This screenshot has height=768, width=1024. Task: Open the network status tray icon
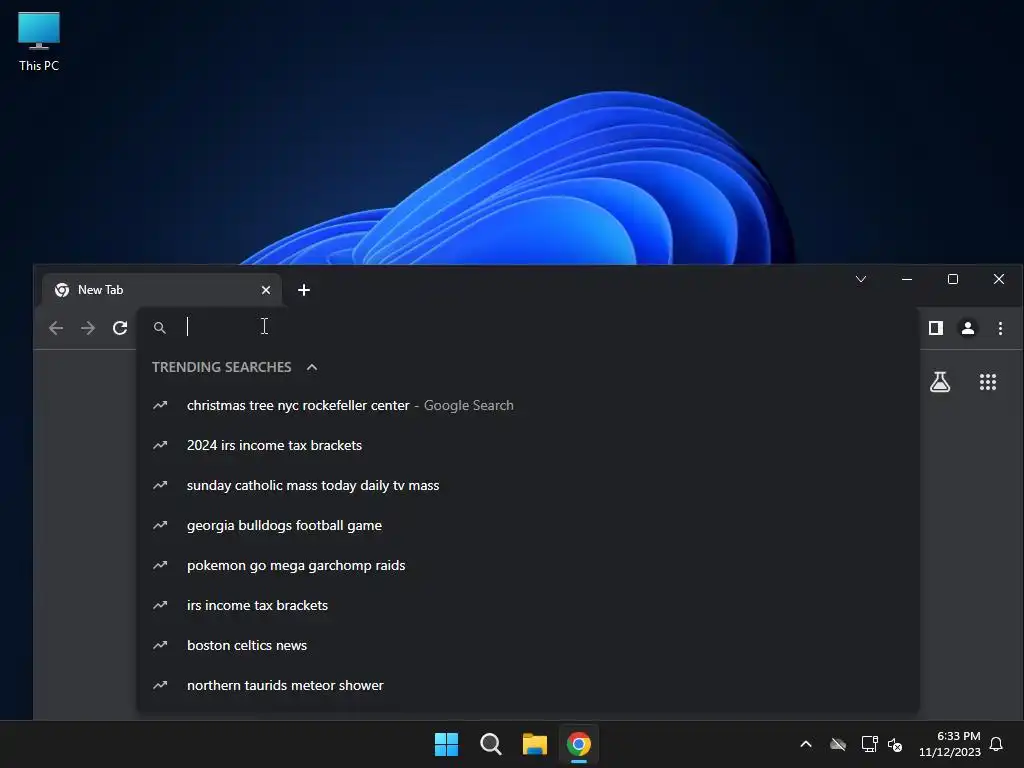[869, 744]
